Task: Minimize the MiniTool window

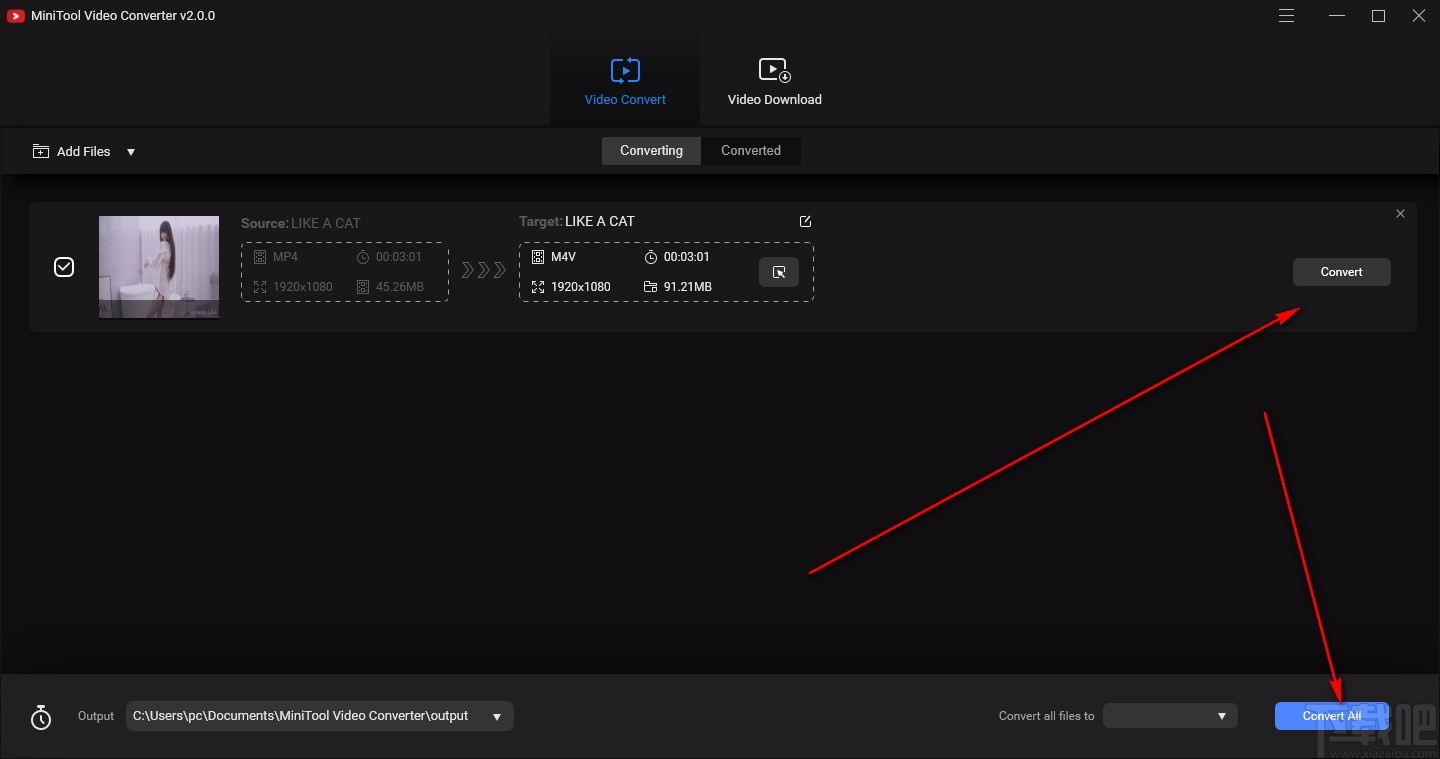Action: coord(1337,16)
